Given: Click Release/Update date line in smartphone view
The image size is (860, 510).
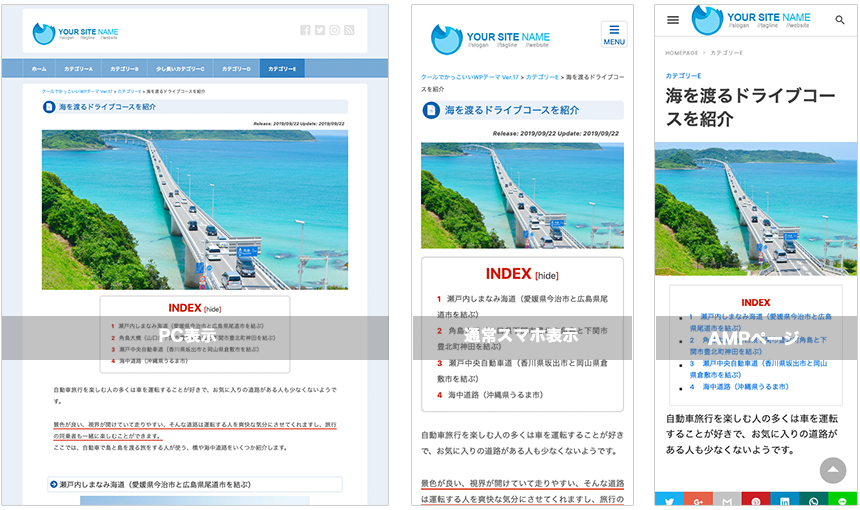Looking at the screenshot, I should coord(556,133).
